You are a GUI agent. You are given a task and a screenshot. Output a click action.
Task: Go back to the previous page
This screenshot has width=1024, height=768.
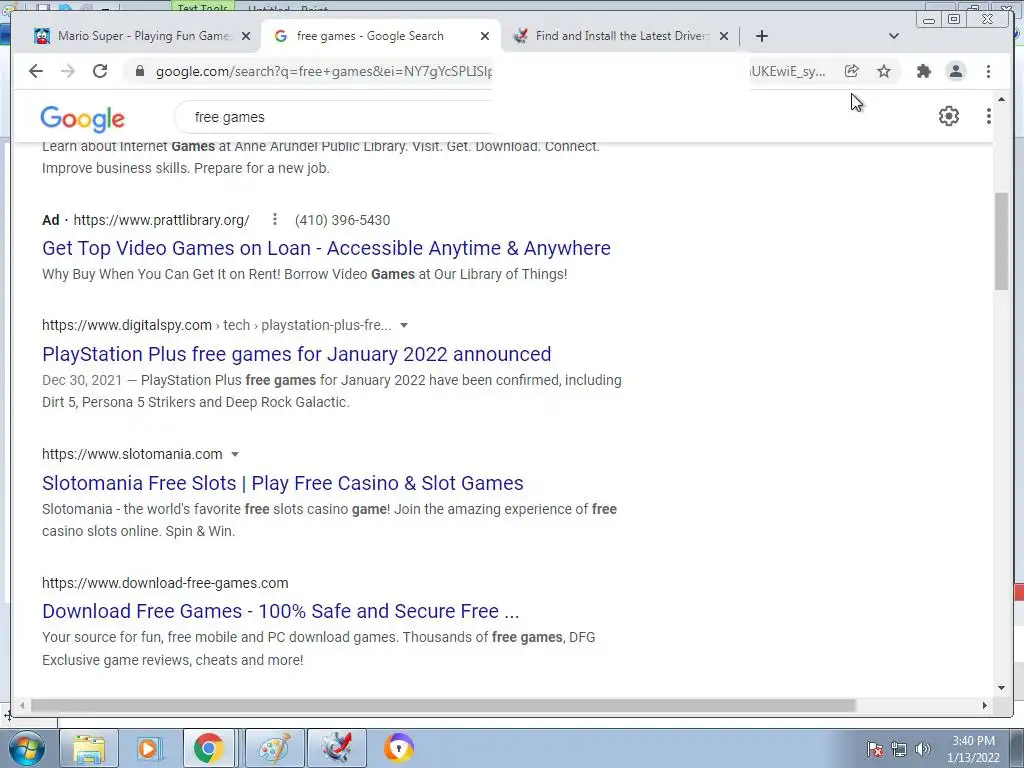point(36,71)
